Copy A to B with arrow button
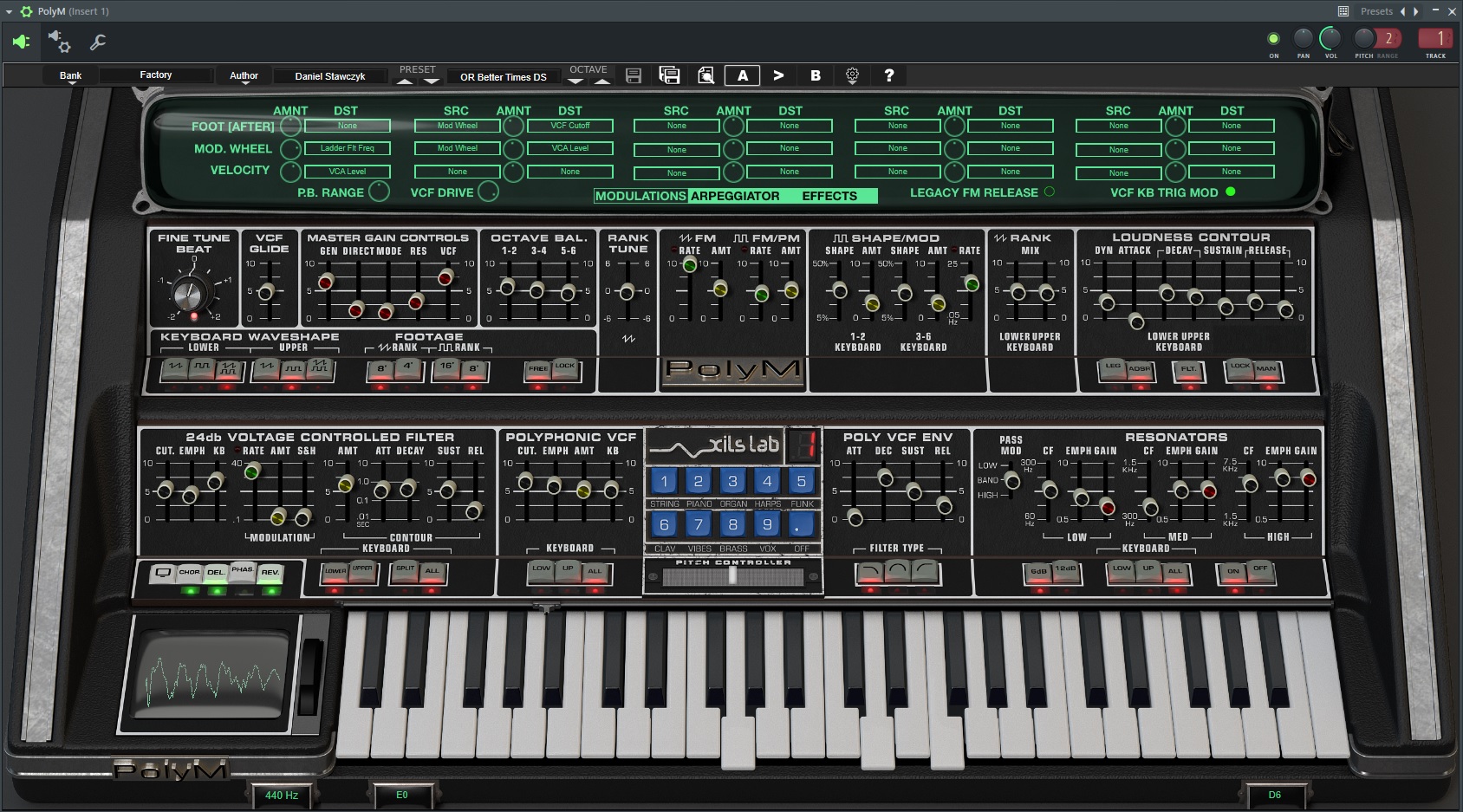1463x812 pixels. (778, 75)
